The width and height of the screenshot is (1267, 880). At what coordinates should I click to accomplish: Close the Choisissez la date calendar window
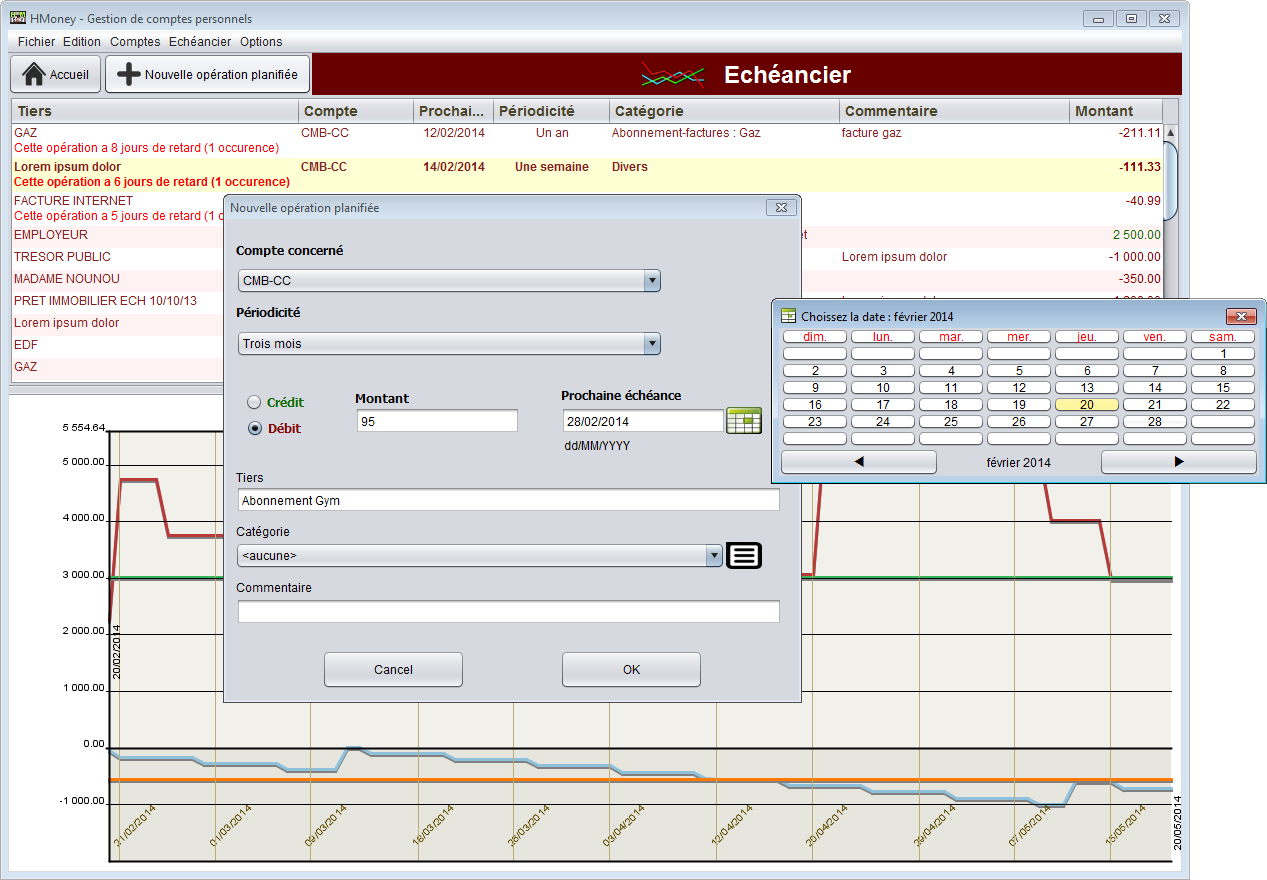click(1240, 316)
